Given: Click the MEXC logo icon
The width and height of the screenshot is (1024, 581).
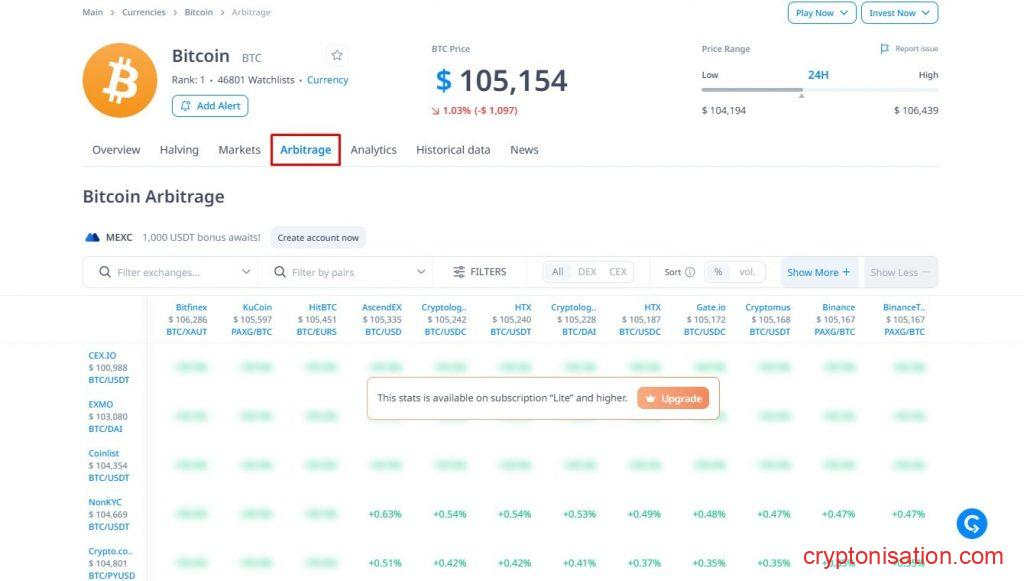Looking at the screenshot, I should click(x=93, y=238).
